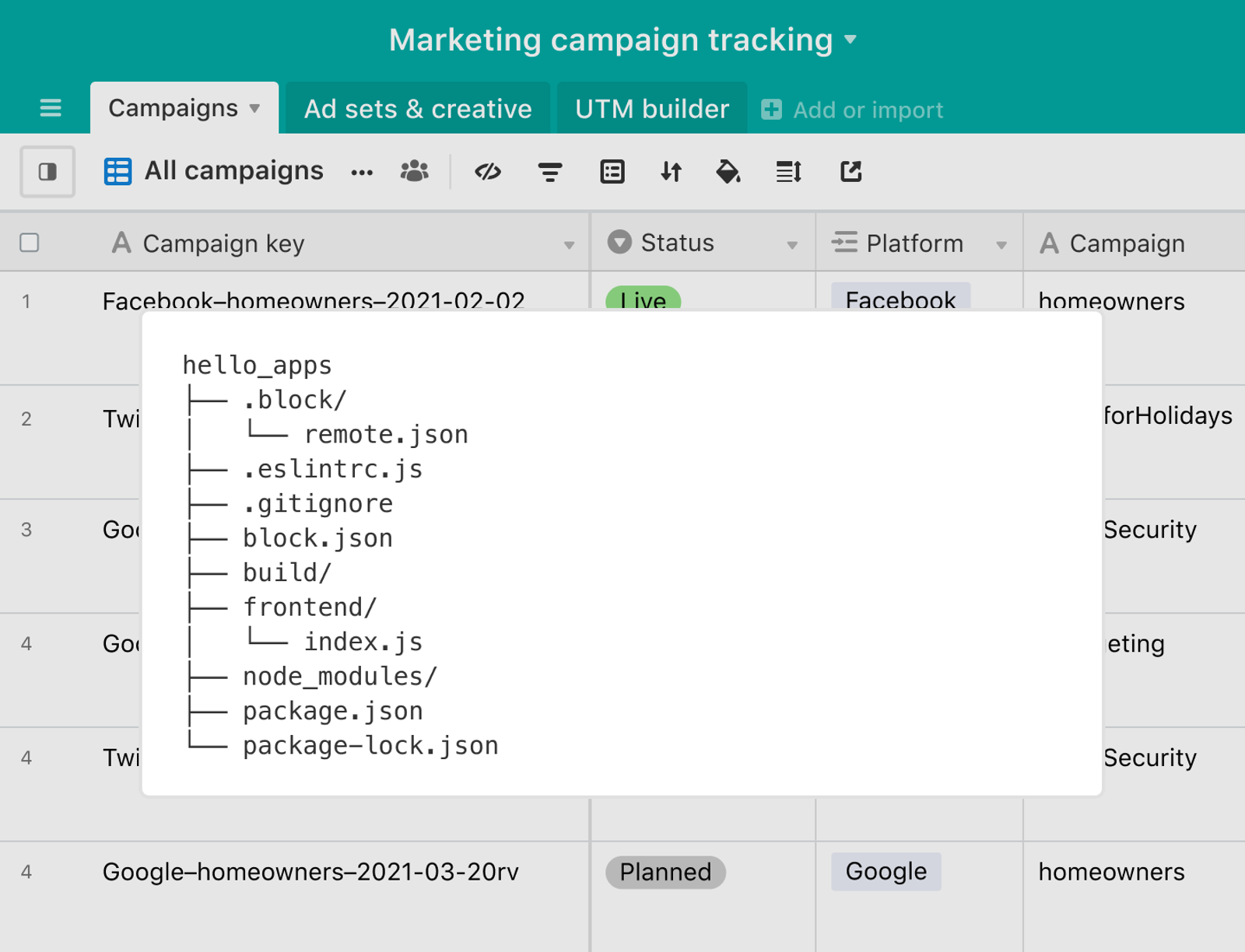Click the share view icon
Viewport: 1245px width, 952px height.
tap(851, 171)
